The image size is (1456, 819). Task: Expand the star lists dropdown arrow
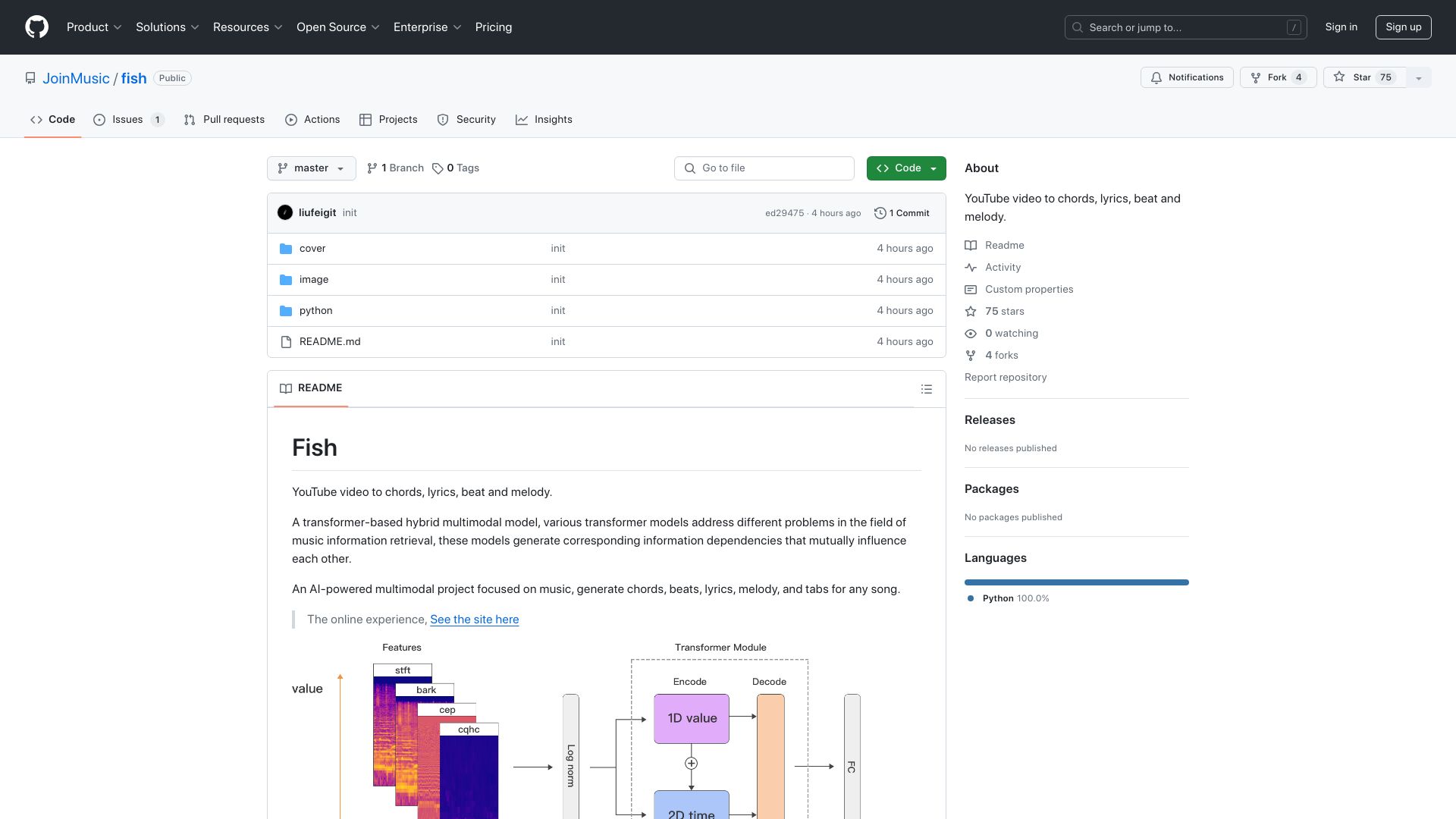point(1419,77)
